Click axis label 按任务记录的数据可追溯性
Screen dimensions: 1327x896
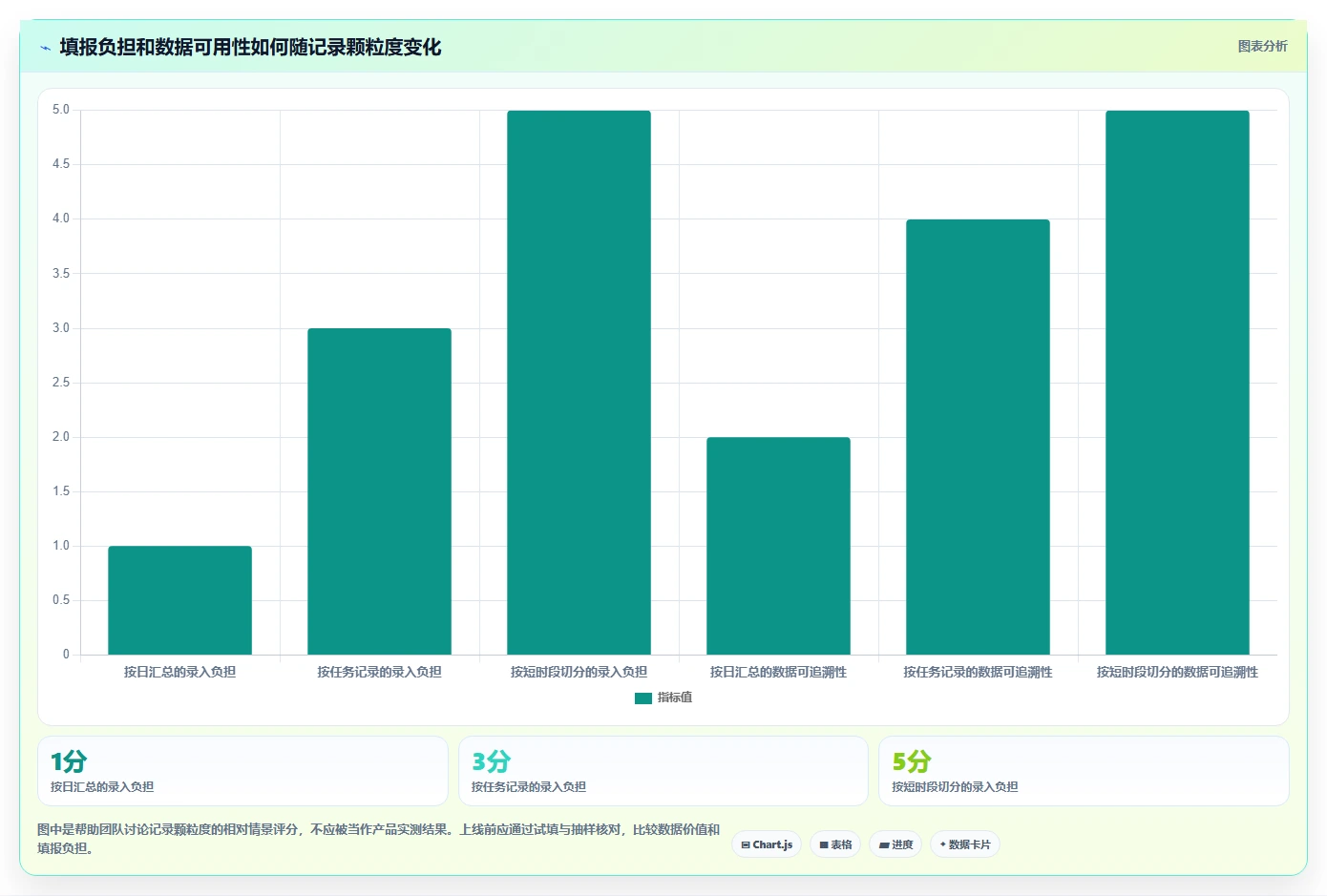pos(978,672)
